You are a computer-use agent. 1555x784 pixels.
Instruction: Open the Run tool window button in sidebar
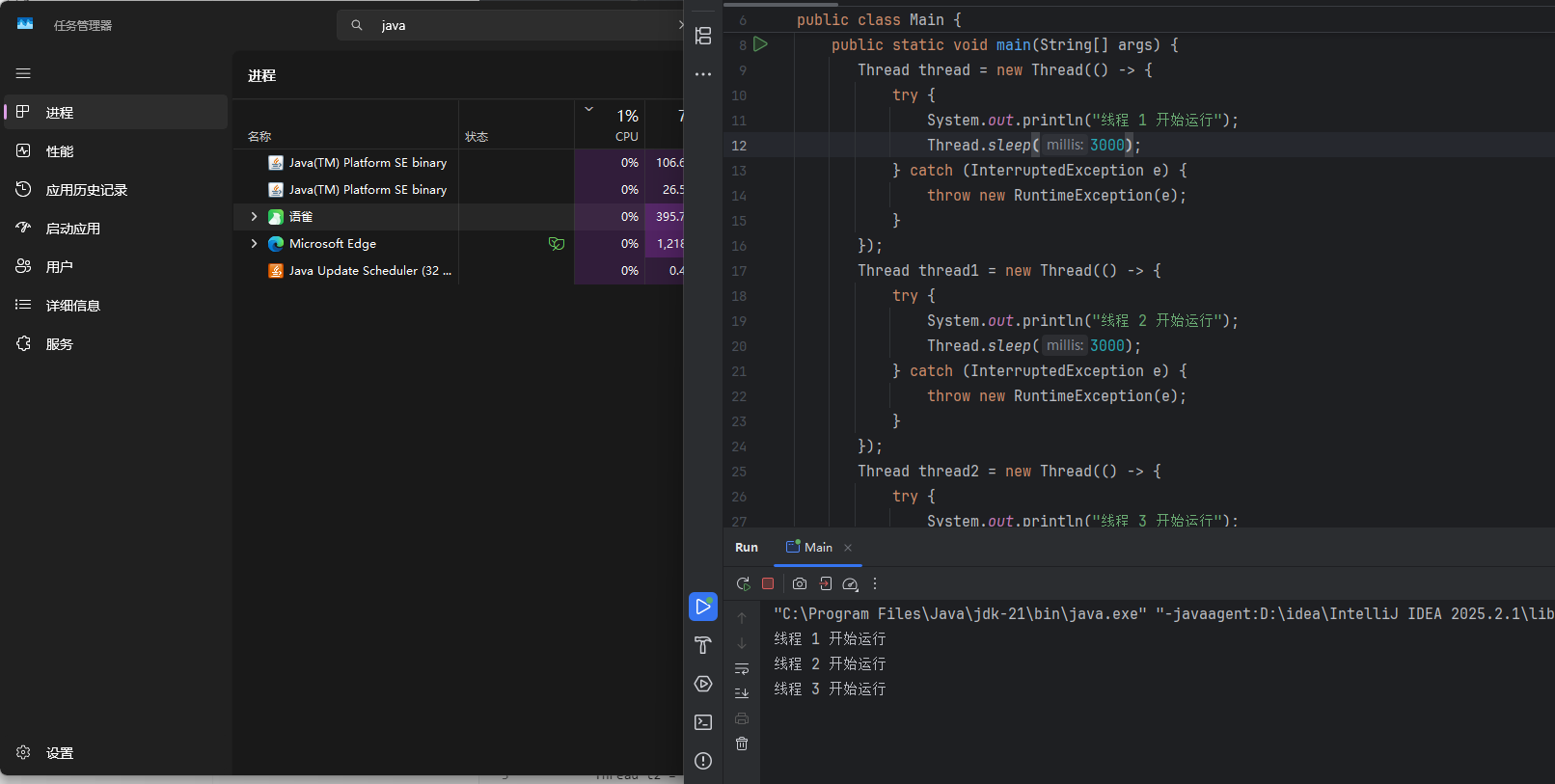coord(703,607)
